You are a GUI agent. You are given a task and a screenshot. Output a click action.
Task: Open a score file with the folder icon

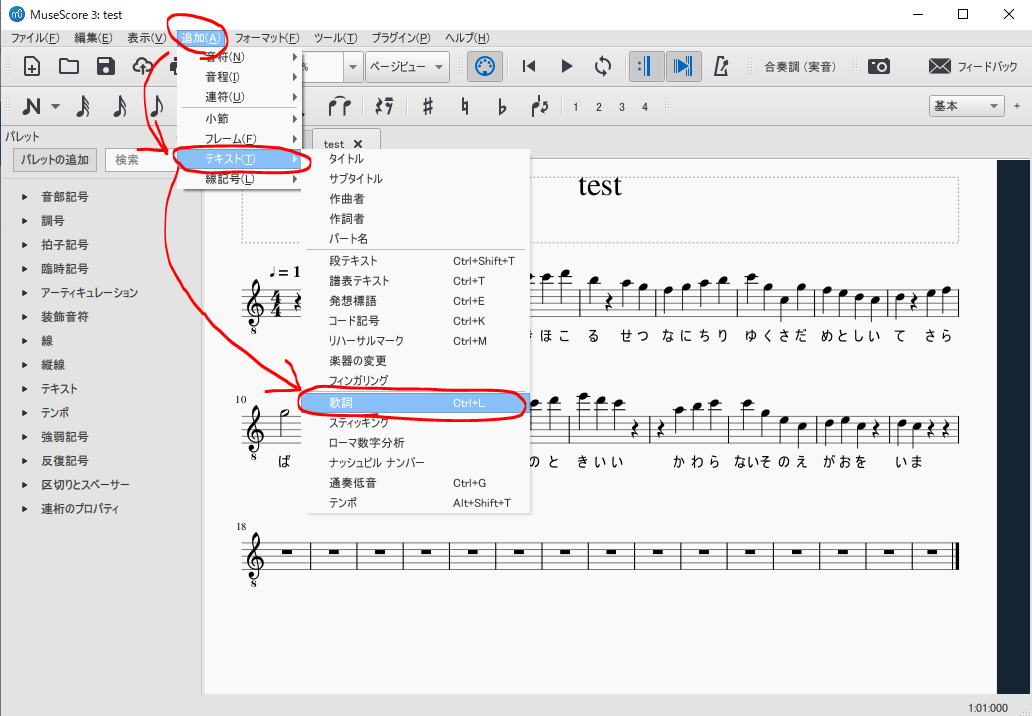(68, 66)
